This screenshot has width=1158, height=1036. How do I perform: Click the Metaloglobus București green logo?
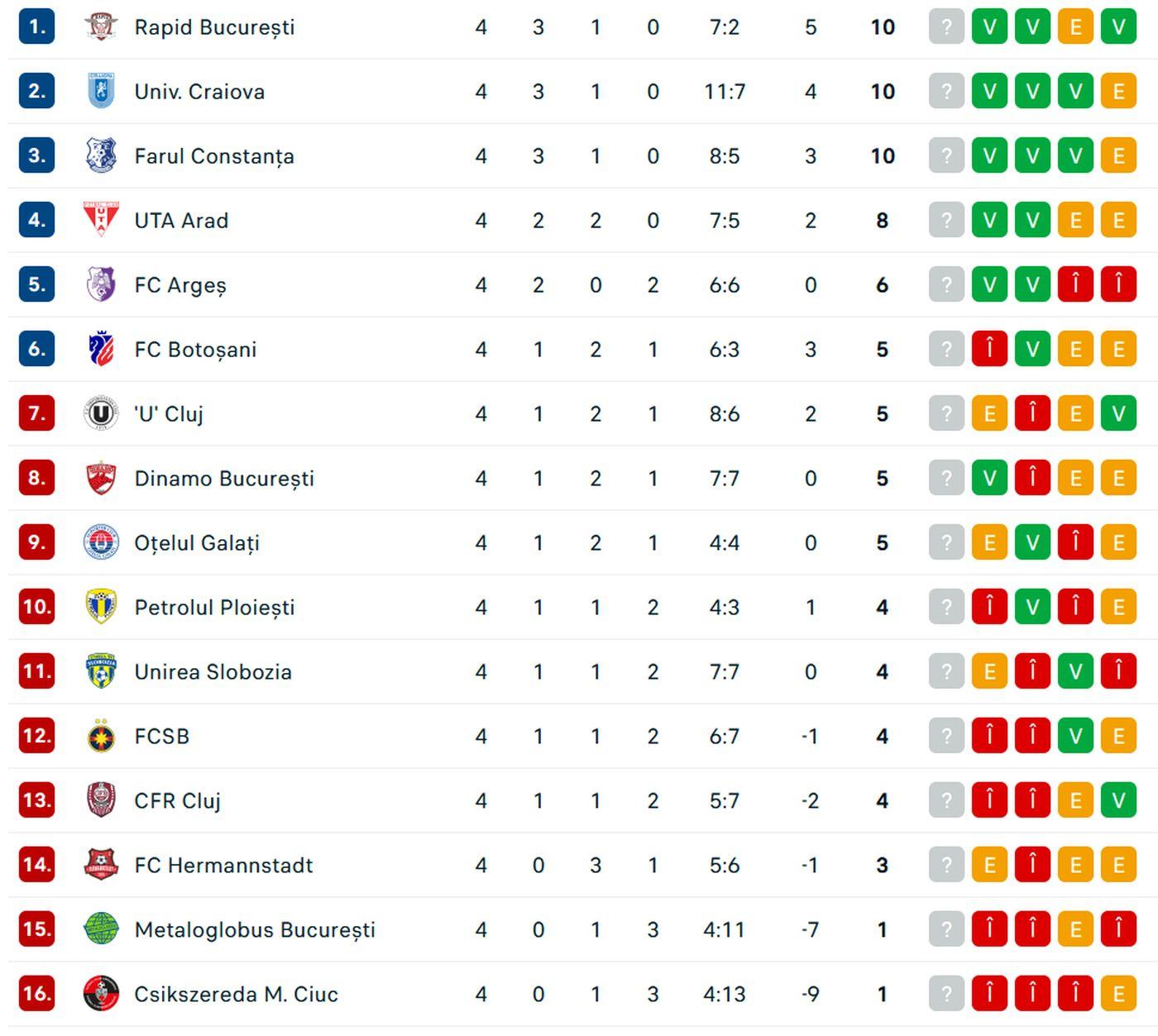point(101,929)
